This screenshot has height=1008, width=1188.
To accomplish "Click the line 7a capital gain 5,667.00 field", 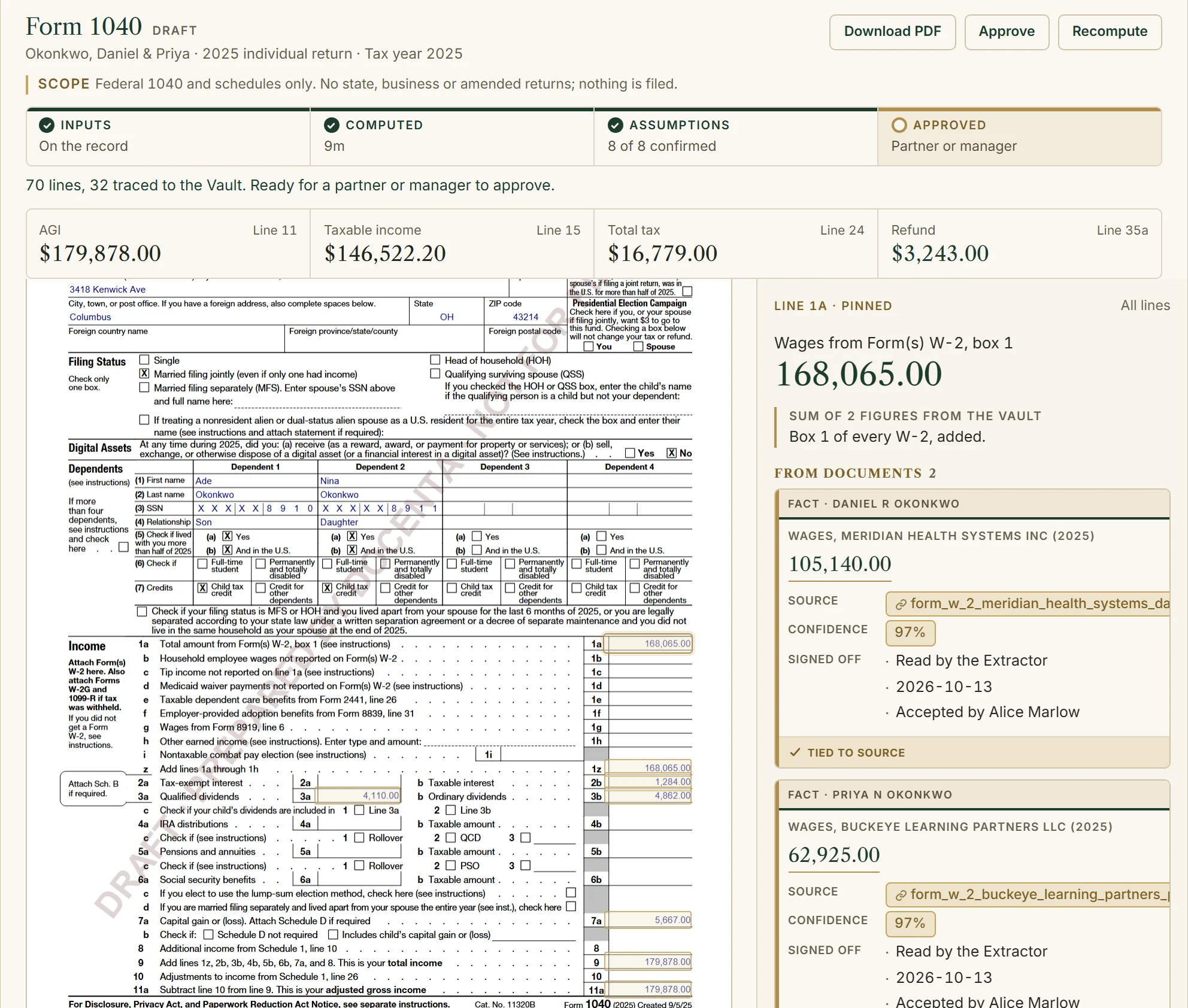I will (648, 920).
